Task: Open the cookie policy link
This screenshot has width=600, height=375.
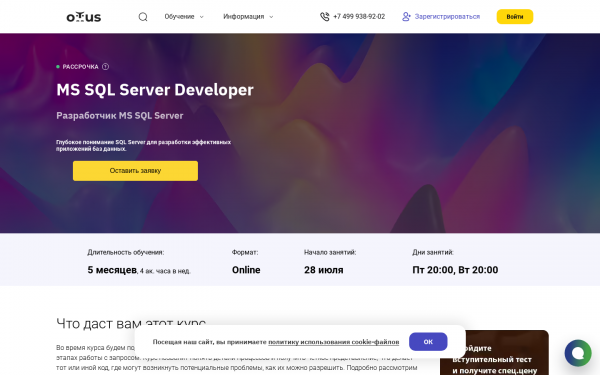Action: pos(333,342)
